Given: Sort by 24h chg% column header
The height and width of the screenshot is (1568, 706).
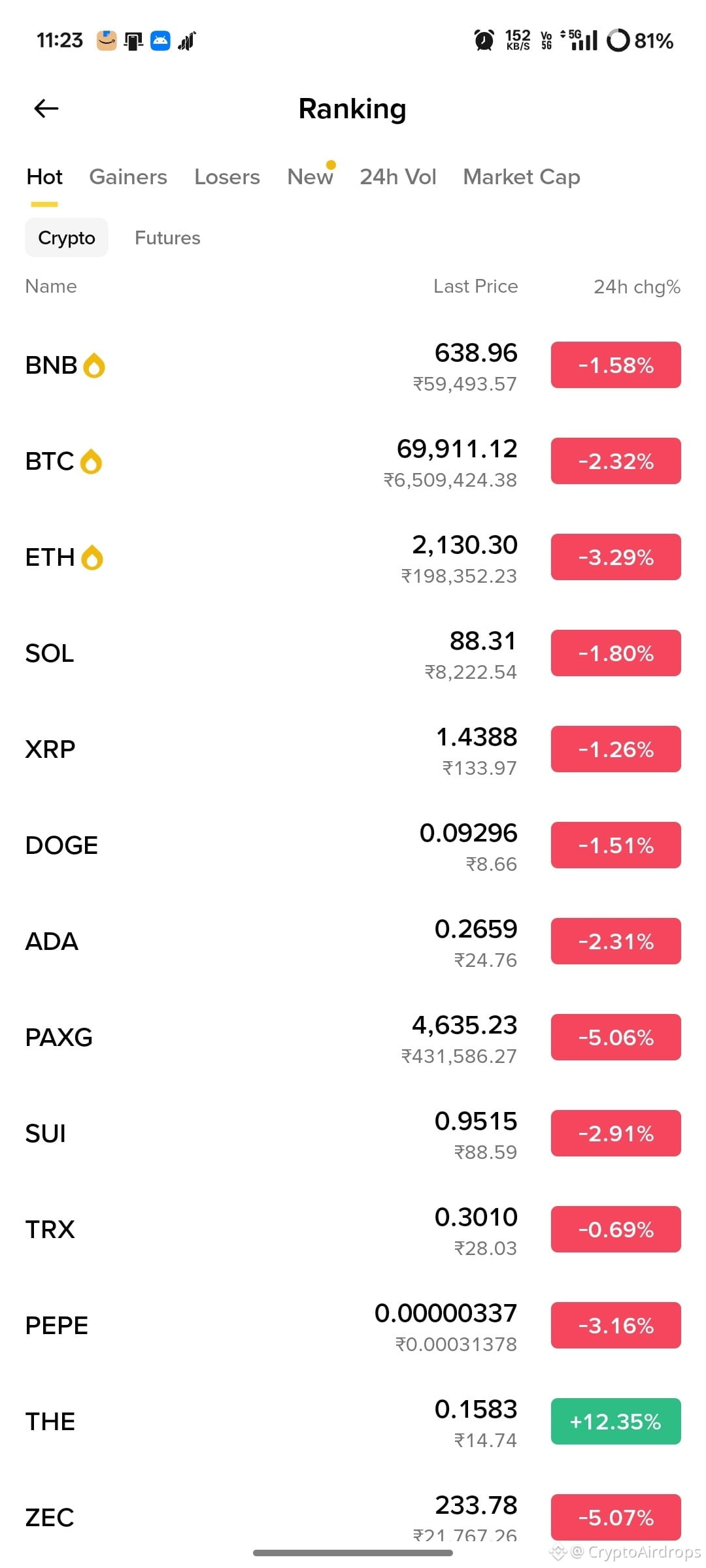Looking at the screenshot, I should 637,287.
